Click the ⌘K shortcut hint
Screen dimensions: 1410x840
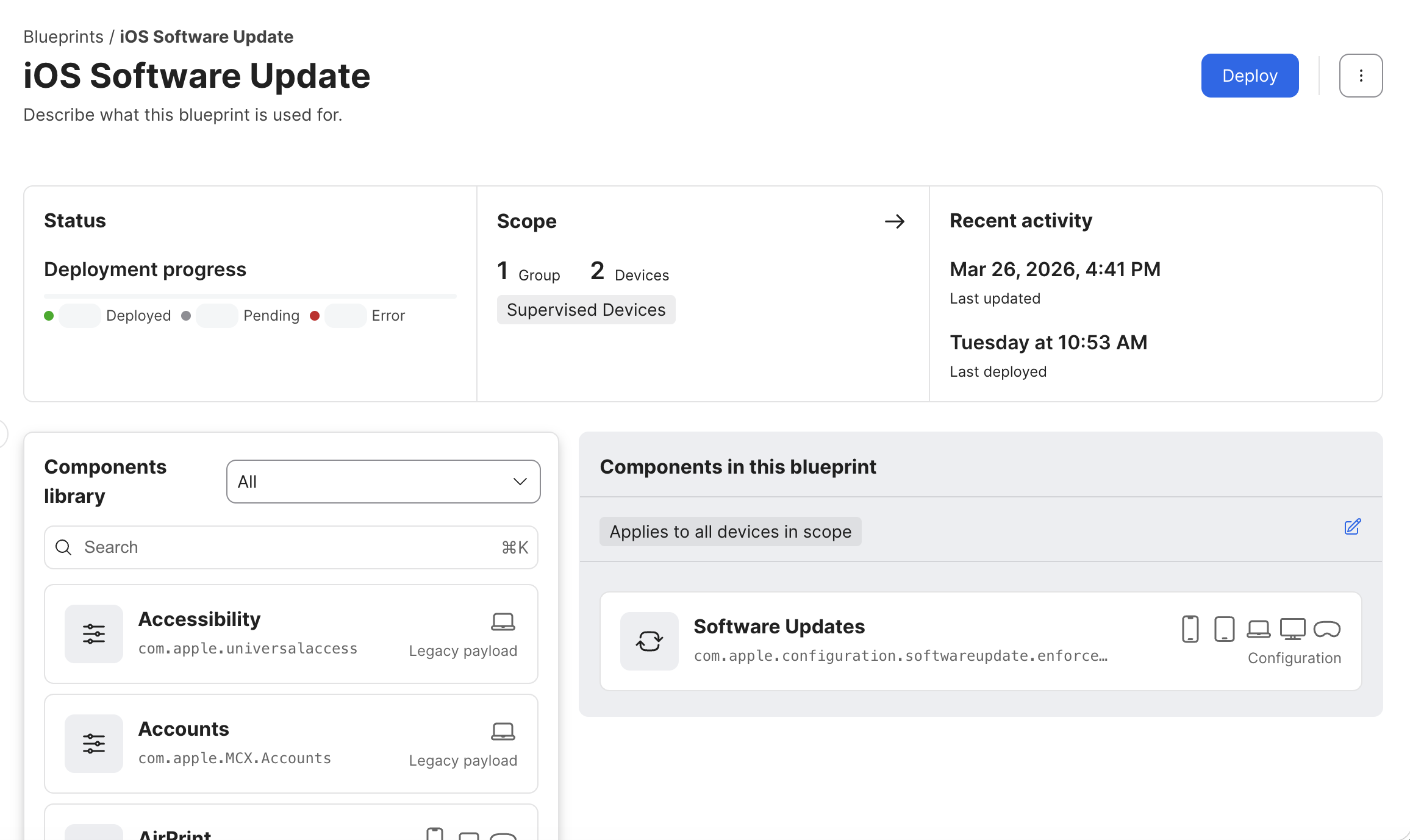tap(515, 547)
